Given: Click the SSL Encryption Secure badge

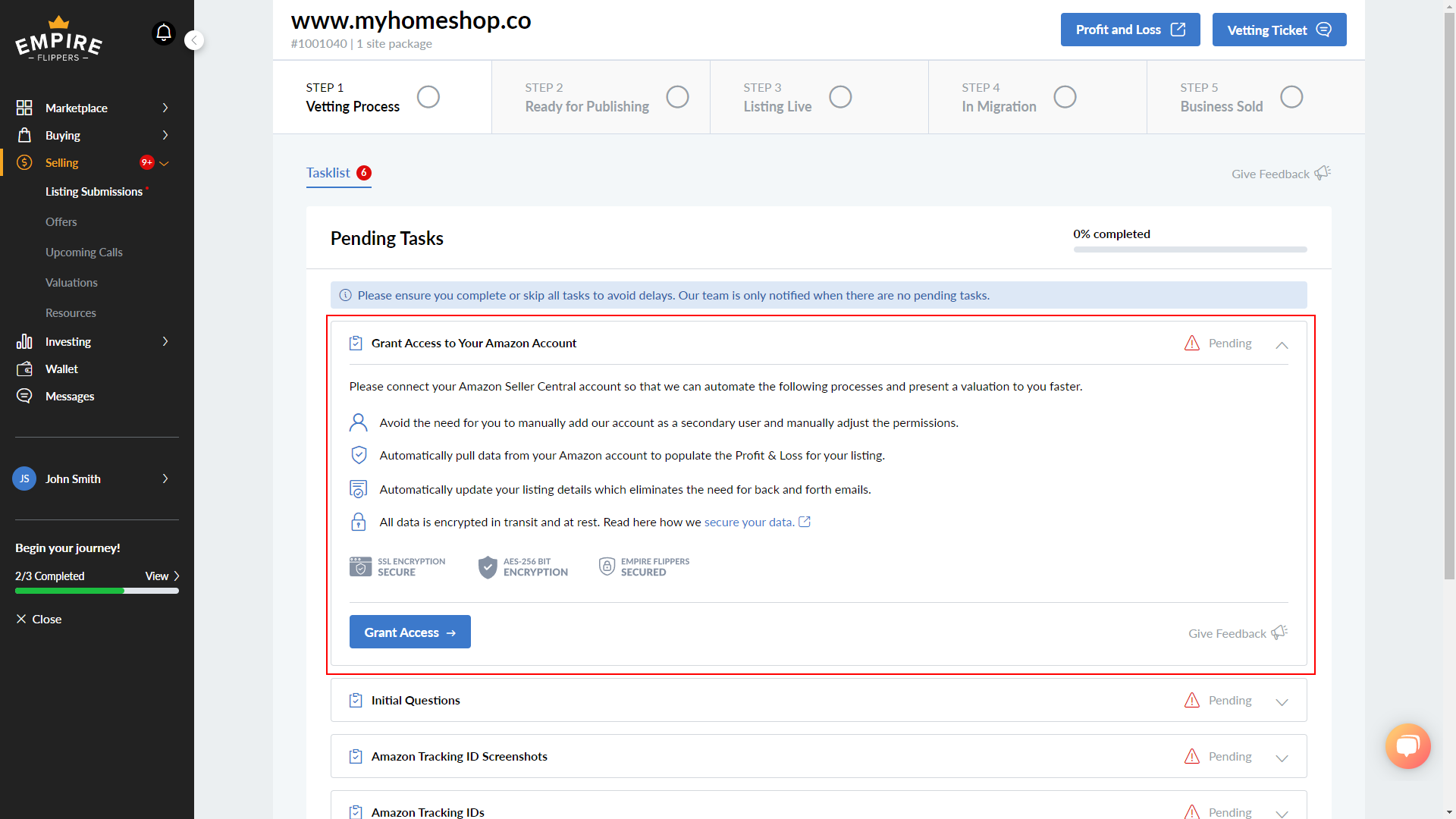Looking at the screenshot, I should coord(397,566).
